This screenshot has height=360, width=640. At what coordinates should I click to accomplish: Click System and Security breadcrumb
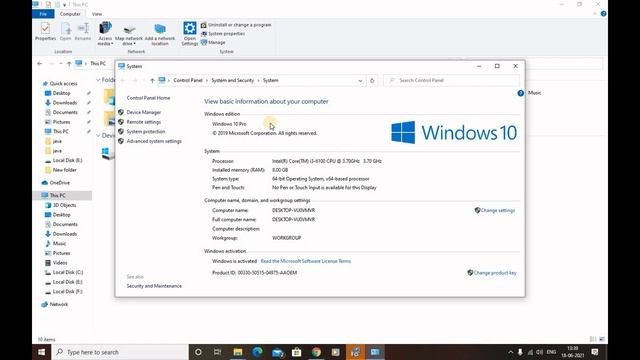(233, 80)
